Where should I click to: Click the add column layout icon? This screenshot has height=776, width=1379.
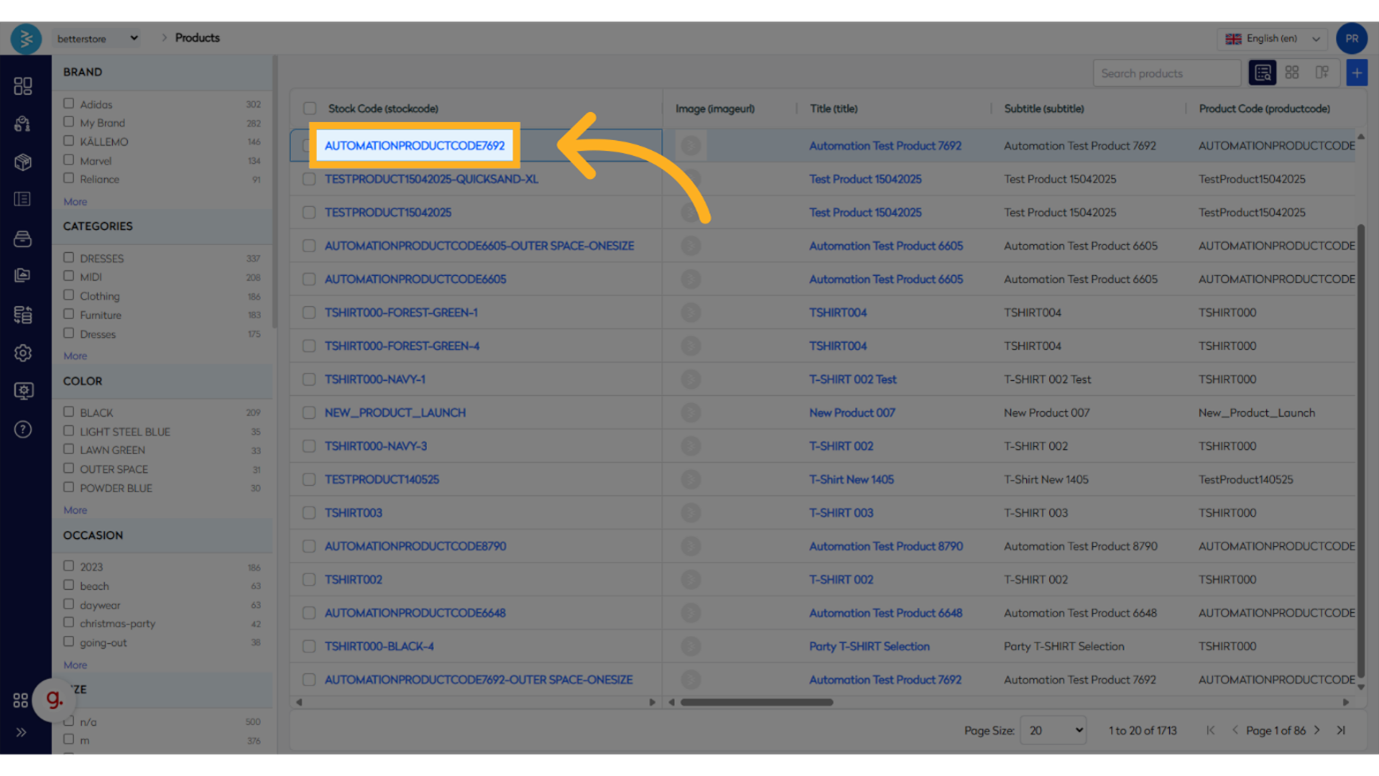pos(1322,73)
